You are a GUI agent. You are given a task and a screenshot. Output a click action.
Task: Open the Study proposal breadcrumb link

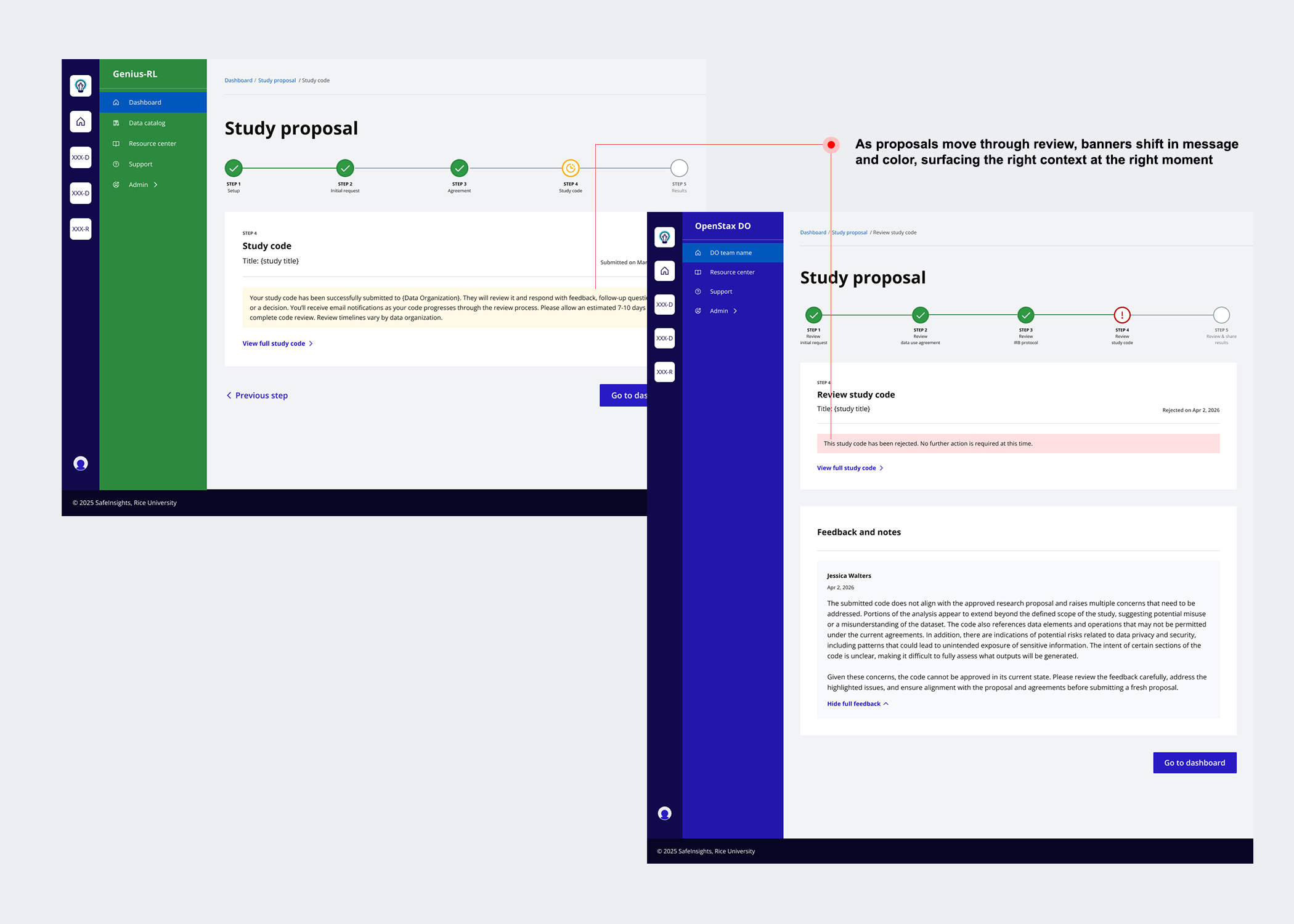277,80
